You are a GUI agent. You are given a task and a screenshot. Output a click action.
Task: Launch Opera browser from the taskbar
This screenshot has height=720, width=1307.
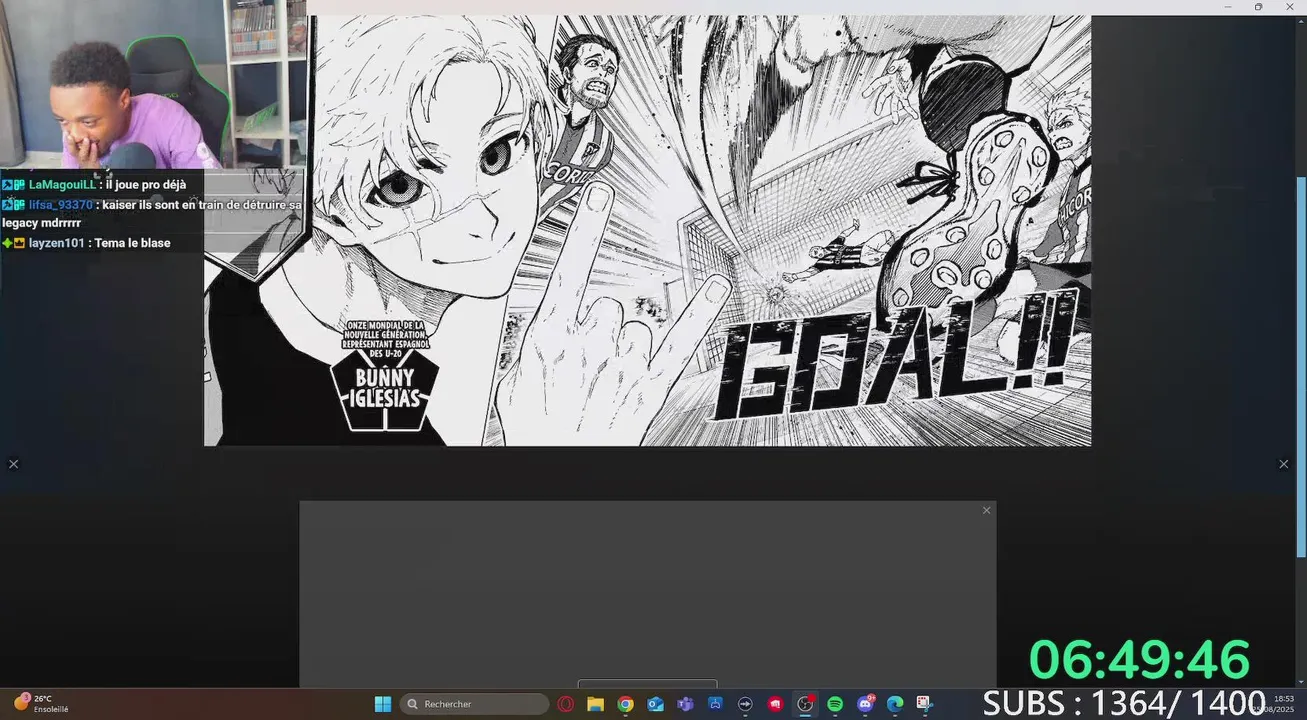(565, 704)
